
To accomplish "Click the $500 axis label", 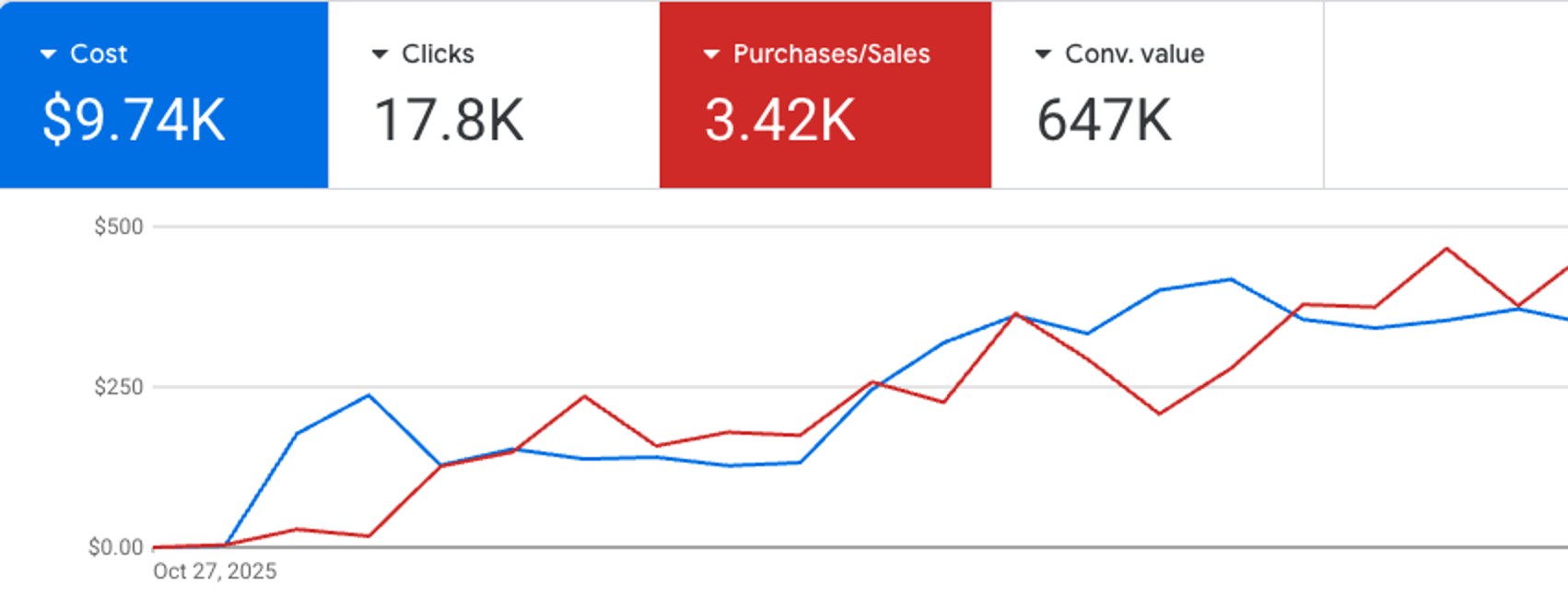I will (119, 227).
